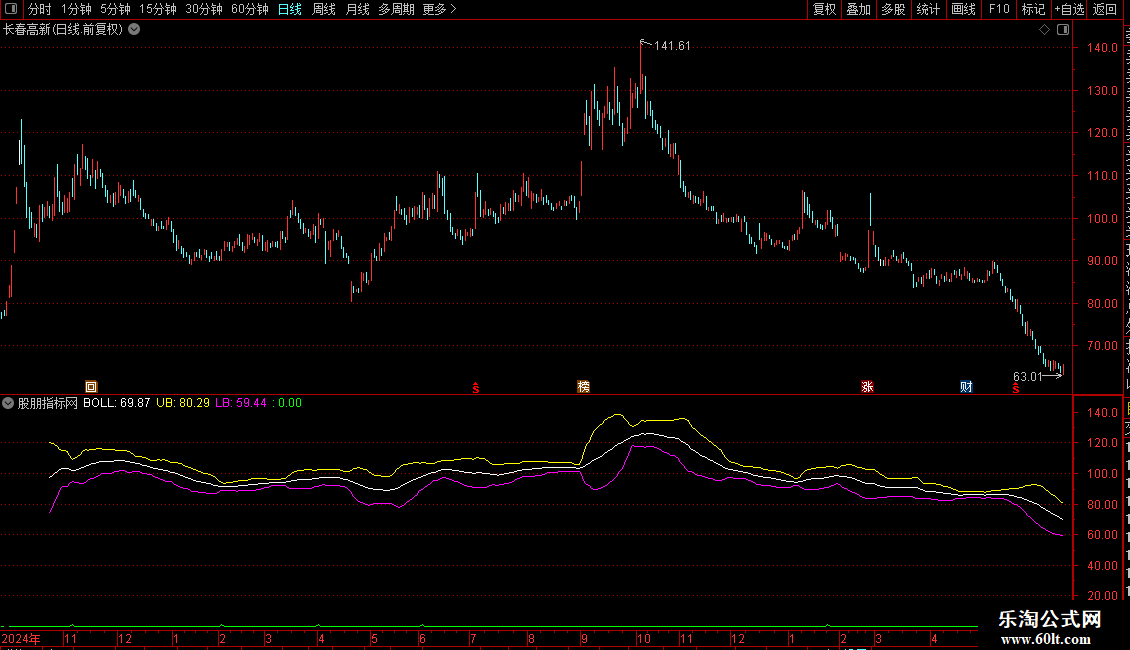Select the 日线 daily chart tab

click(290, 9)
